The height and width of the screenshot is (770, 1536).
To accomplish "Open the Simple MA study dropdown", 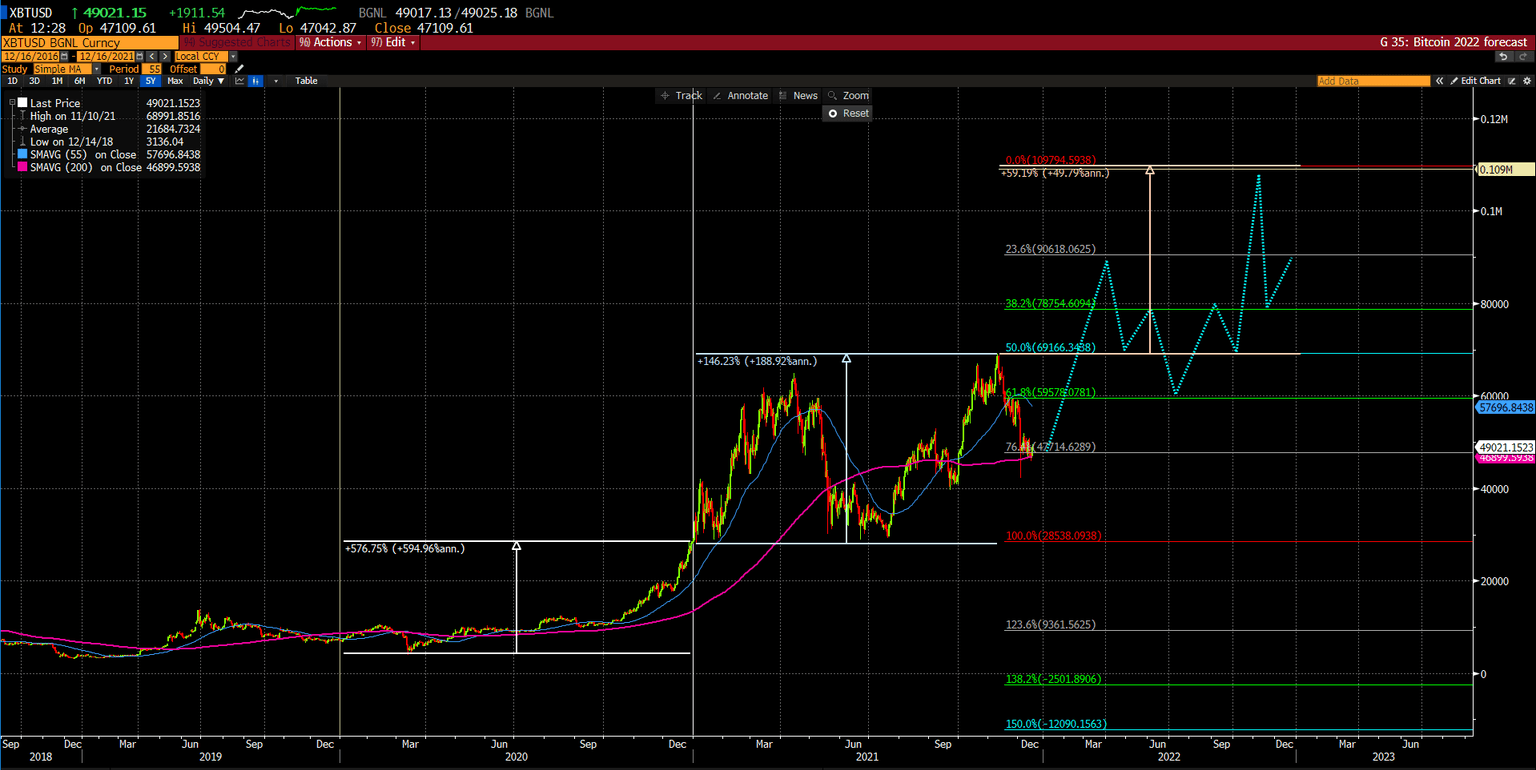I will click(x=96, y=69).
